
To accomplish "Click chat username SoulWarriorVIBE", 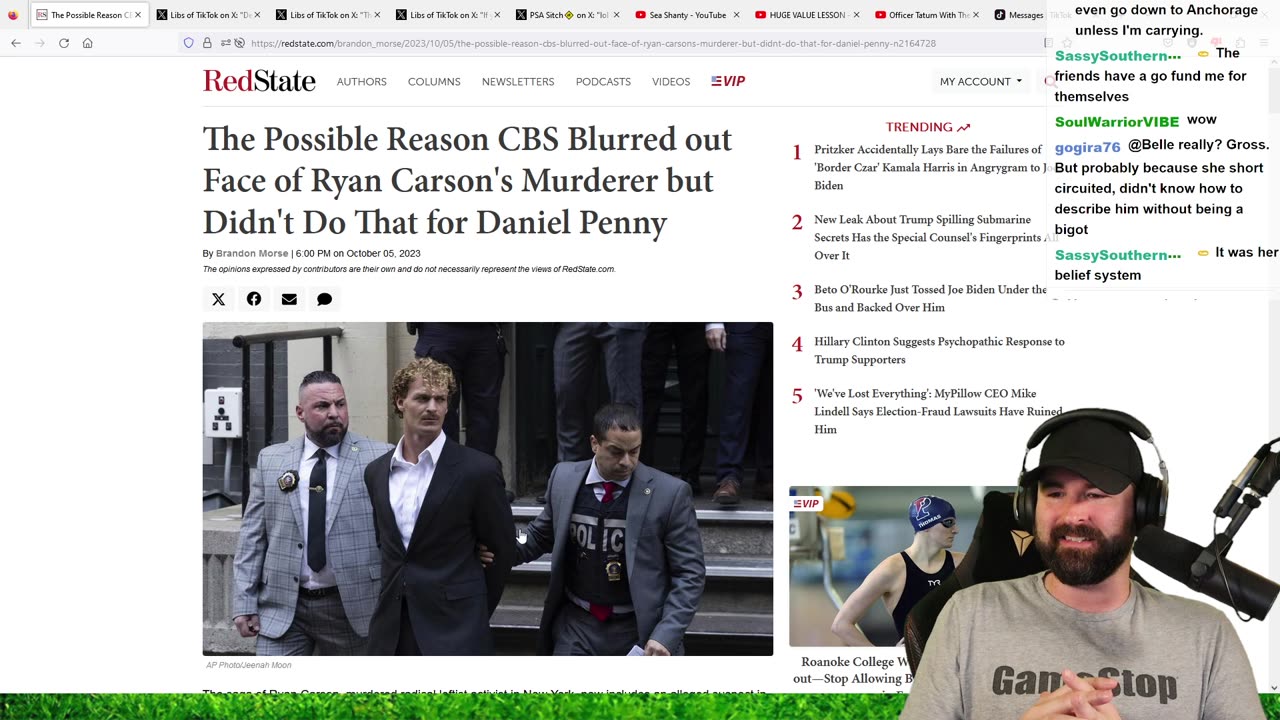I will [x=1117, y=122].
